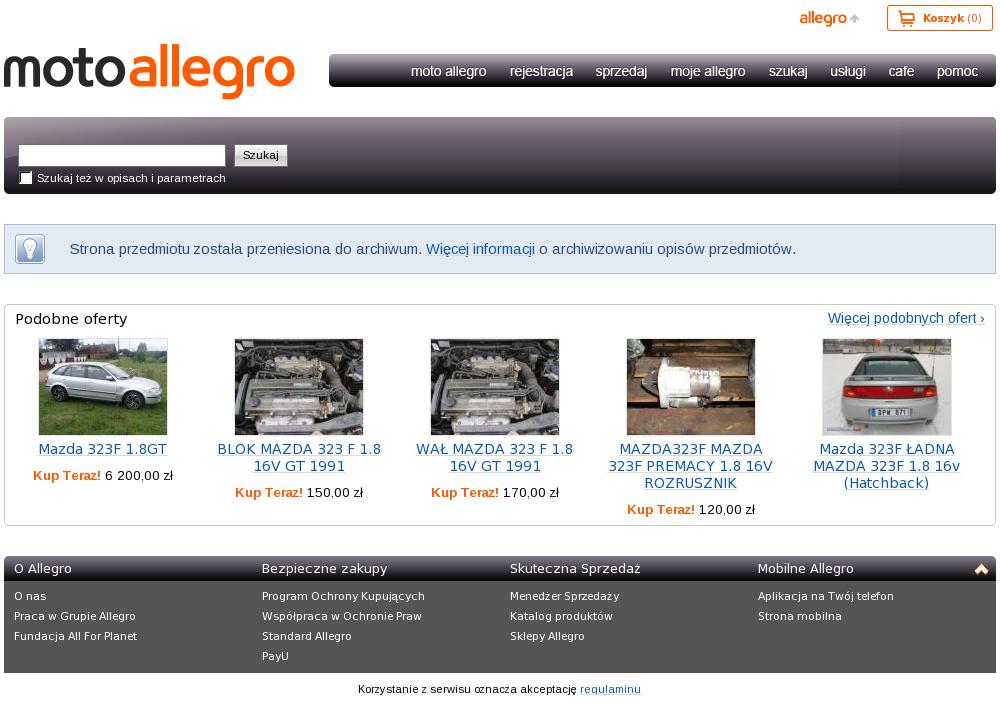Open the silver Mazda 323F car thumbnail

(103, 387)
